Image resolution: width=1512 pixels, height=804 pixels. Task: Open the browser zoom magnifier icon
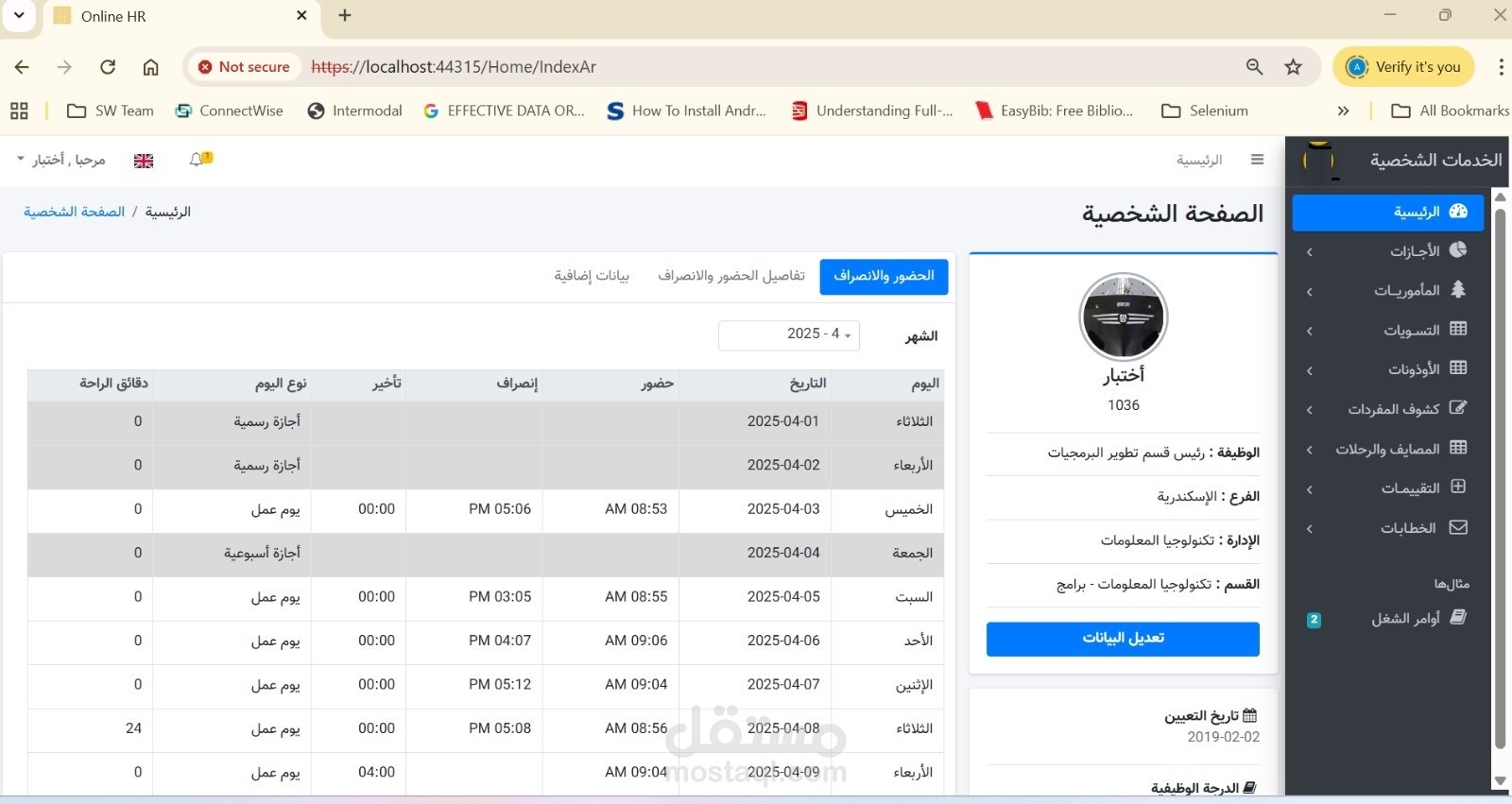coord(1254,67)
